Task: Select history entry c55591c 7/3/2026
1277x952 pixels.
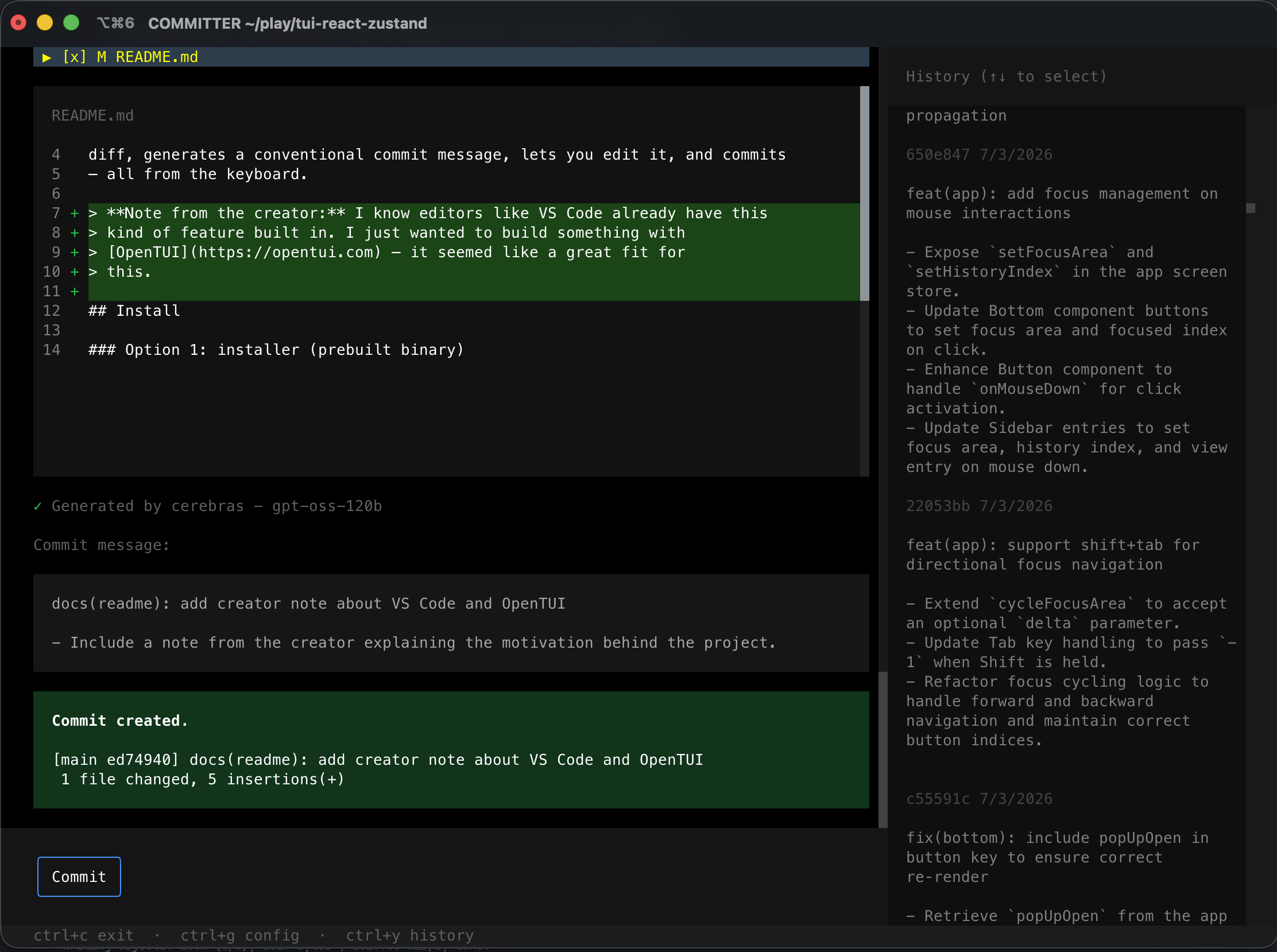Action: pyautogui.click(x=979, y=799)
